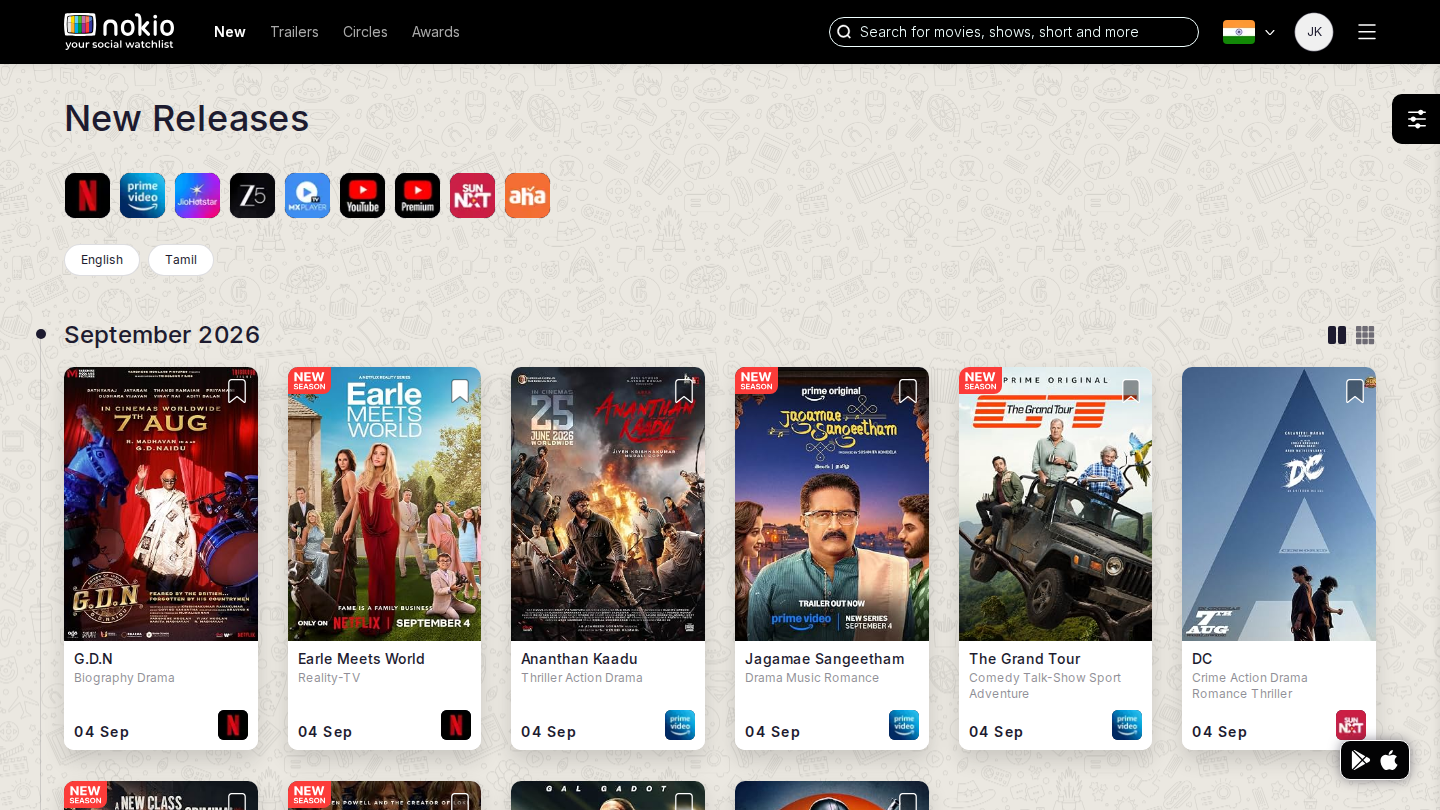Switch to two-column large view
Image resolution: width=1440 pixels, height=810 pixels.
(x=1337, y=335)
